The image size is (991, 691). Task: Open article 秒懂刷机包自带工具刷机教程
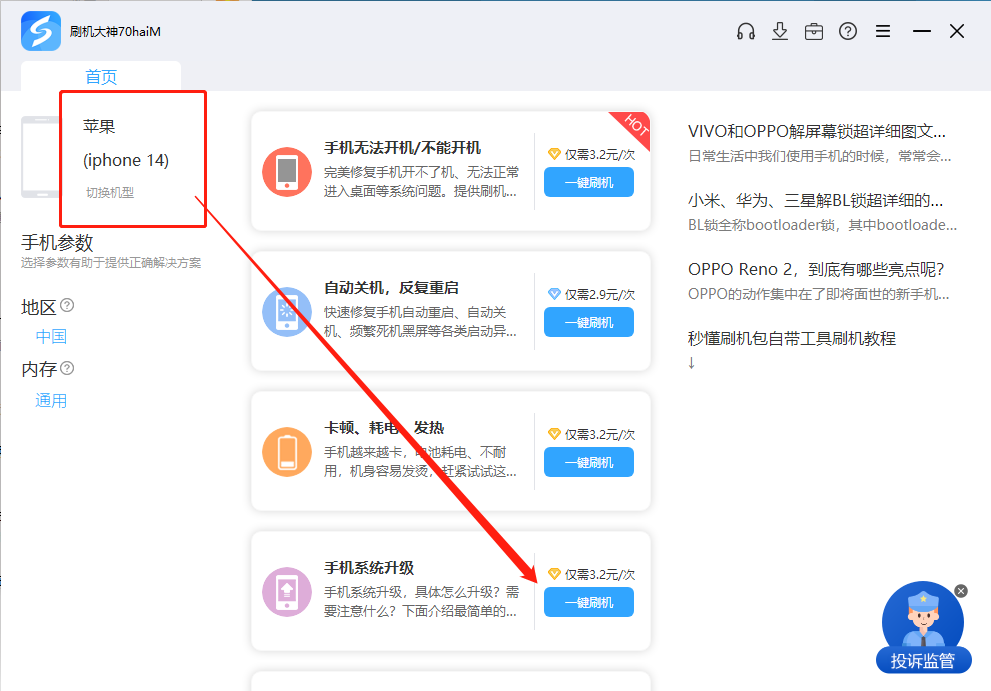pos(792,338)
